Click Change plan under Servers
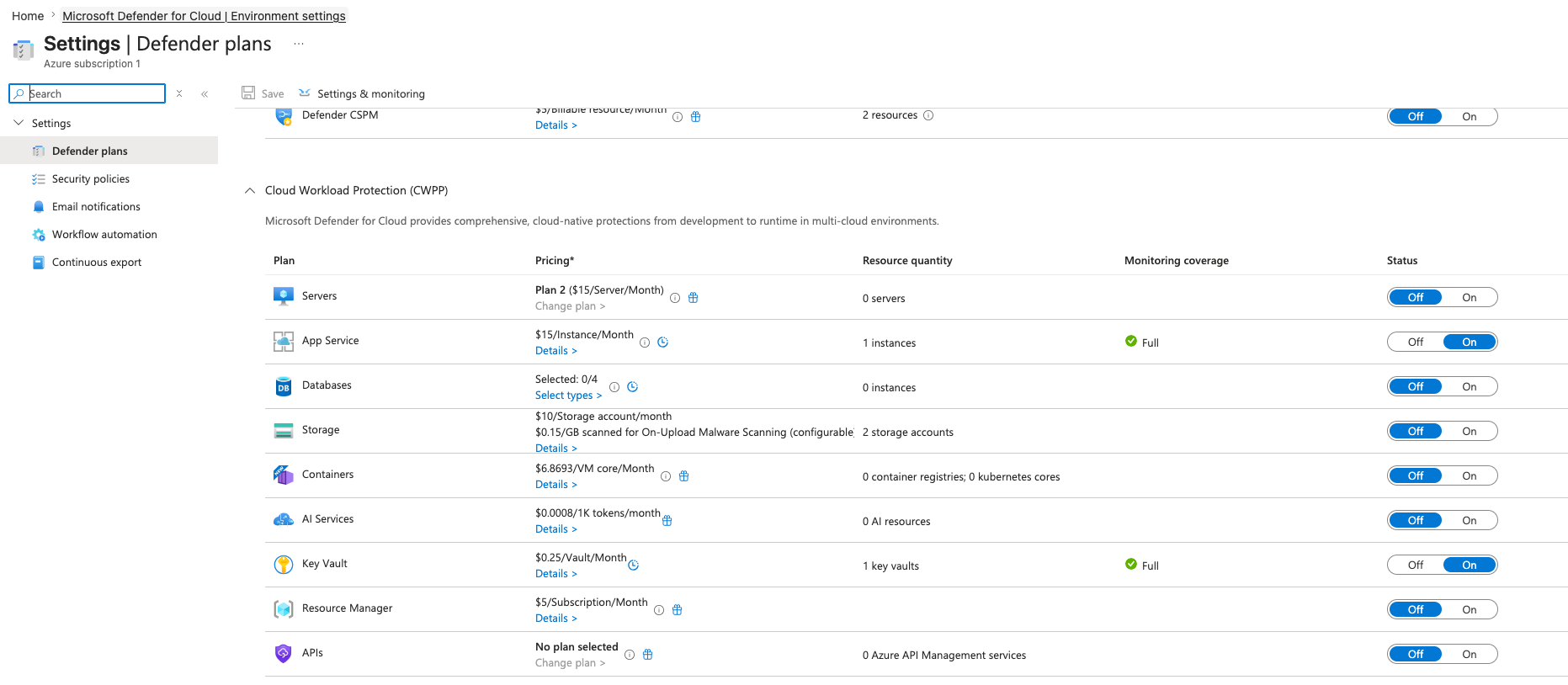 [x=570, y=306]
